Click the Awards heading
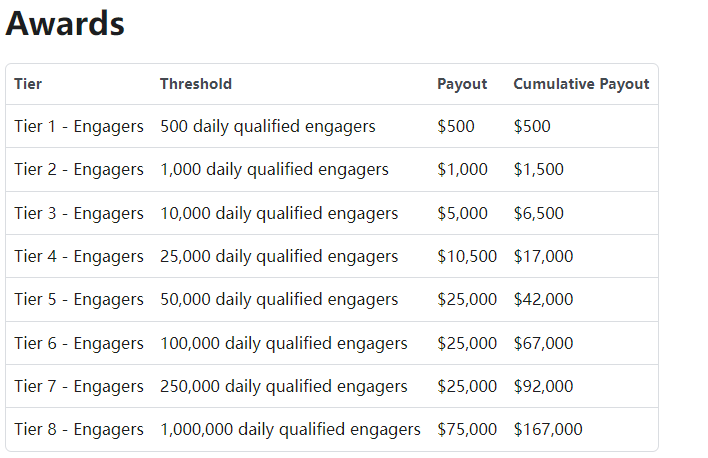708x458 pixels. point(65,23)
